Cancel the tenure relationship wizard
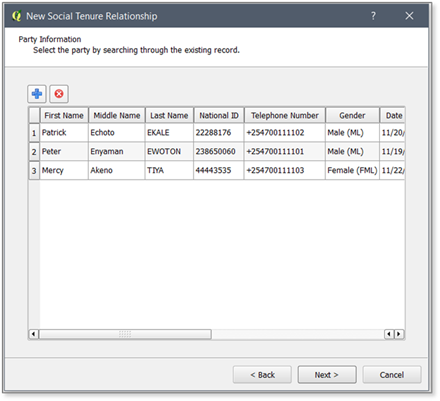The image size is (440, 401). 392,375
